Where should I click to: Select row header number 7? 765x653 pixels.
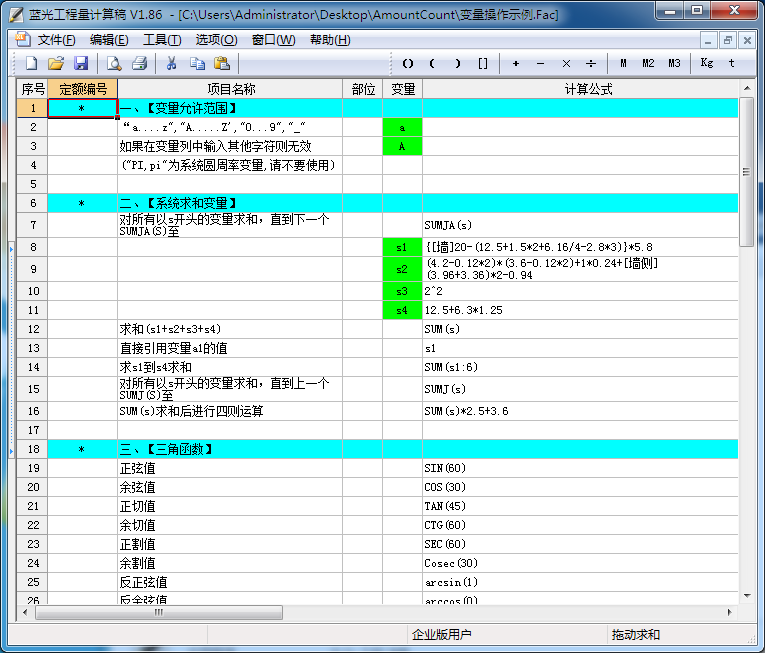[x=33, y=225]
